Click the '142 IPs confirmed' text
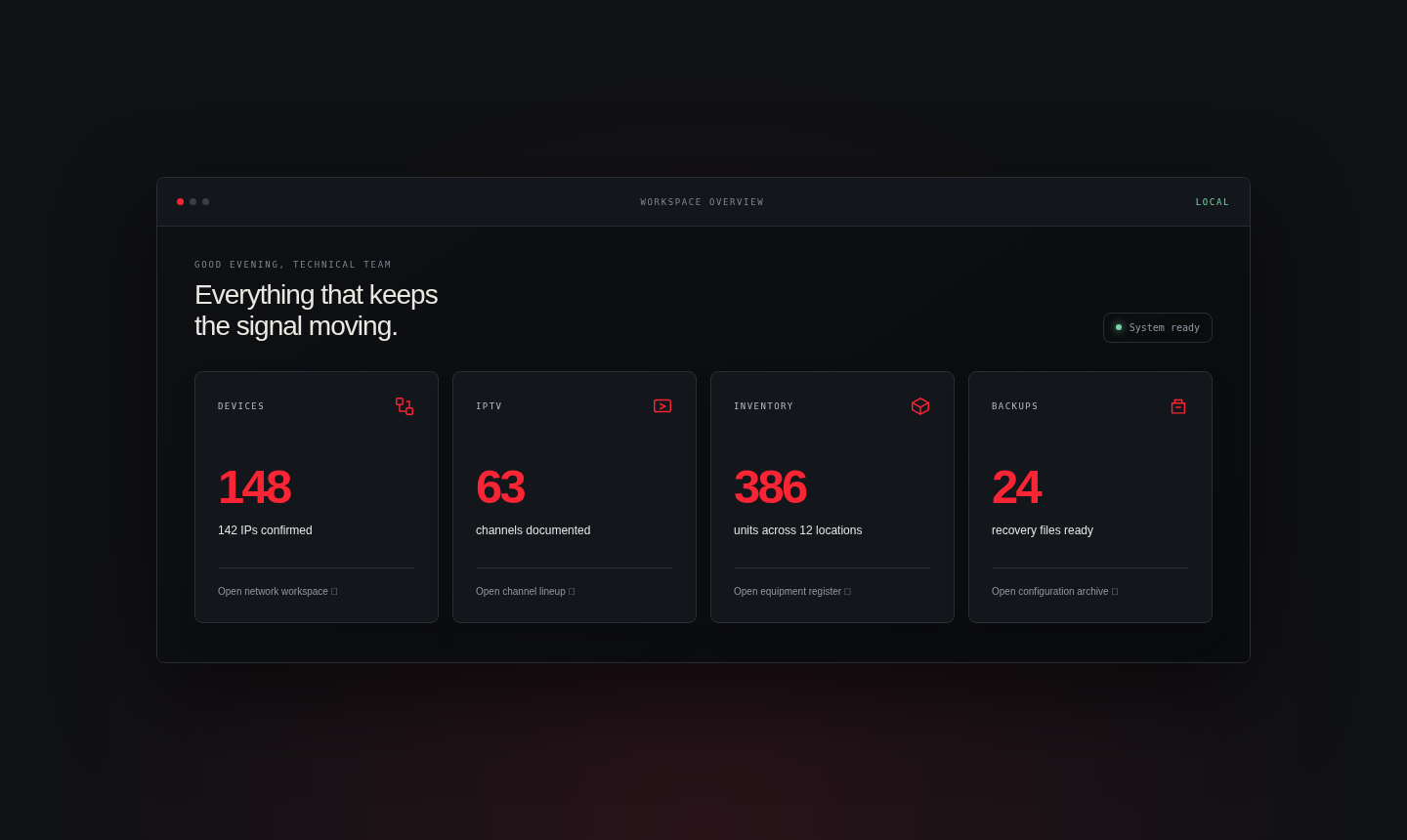The image size is (1407, 840). click(x=265, y=530)
